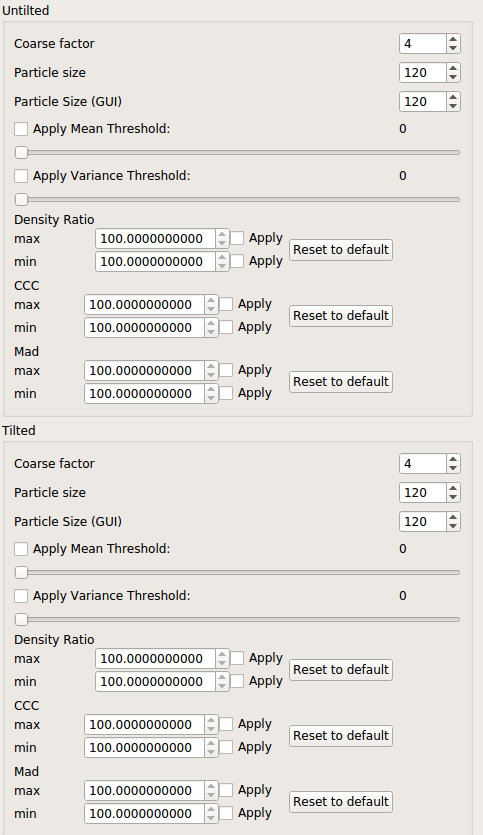
Task: Increase Untilted Density Ratio max value
Action: (x=222, y=234)
